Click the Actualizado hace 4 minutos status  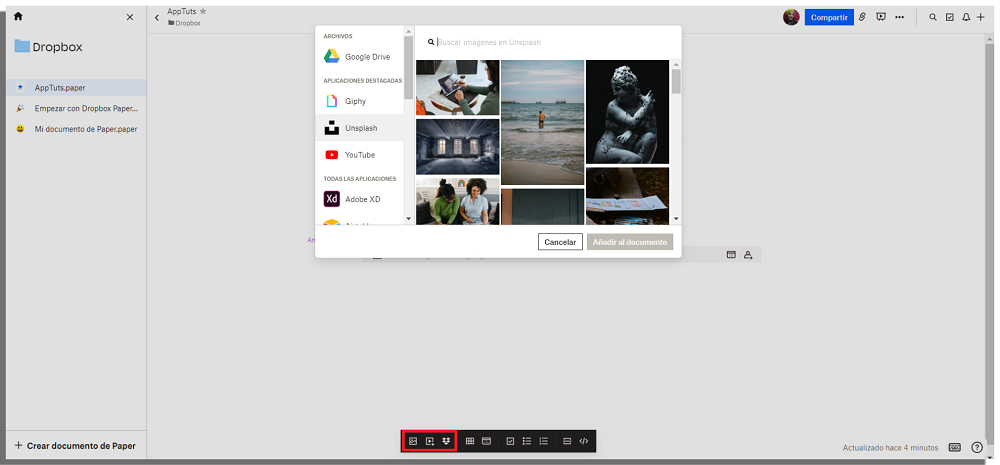pyautogui.click(x=890, y=448)
